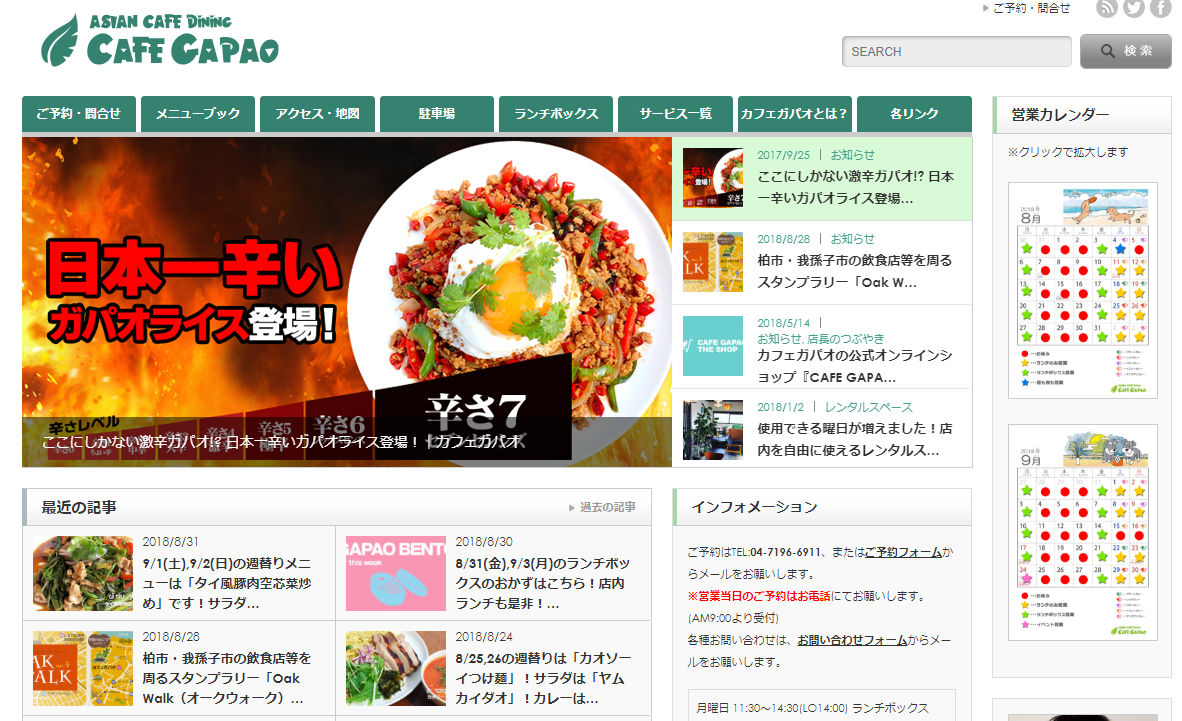
Task: Click the spicy gapao rice hero banner
Action: tap(347, 302)
